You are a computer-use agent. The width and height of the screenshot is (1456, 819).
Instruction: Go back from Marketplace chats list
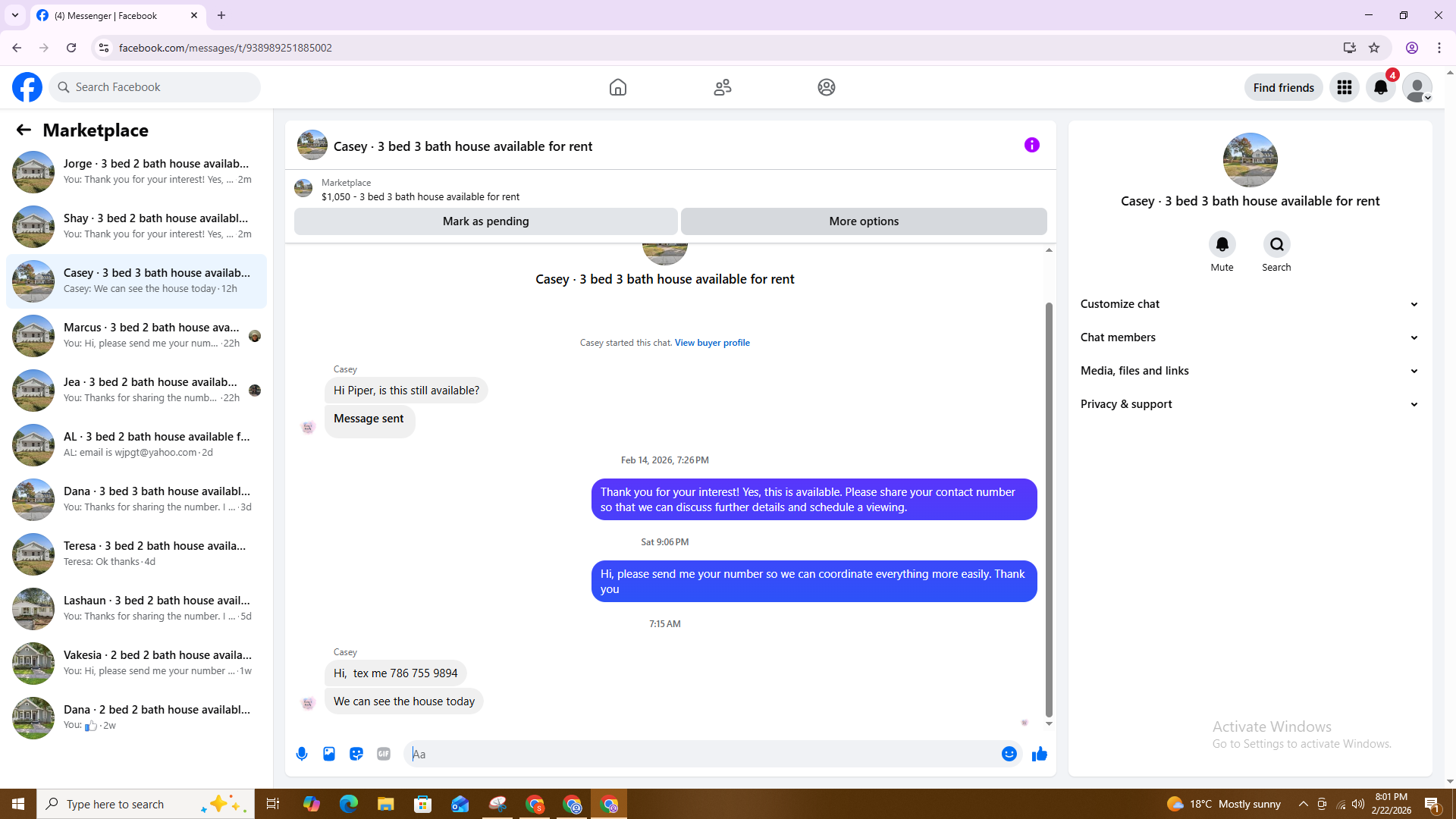(x=24, y=130)
